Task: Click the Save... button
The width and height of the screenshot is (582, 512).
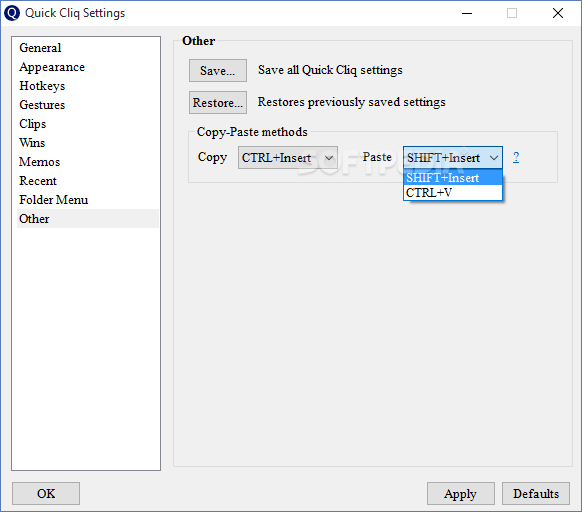Action: pos(218,70)
